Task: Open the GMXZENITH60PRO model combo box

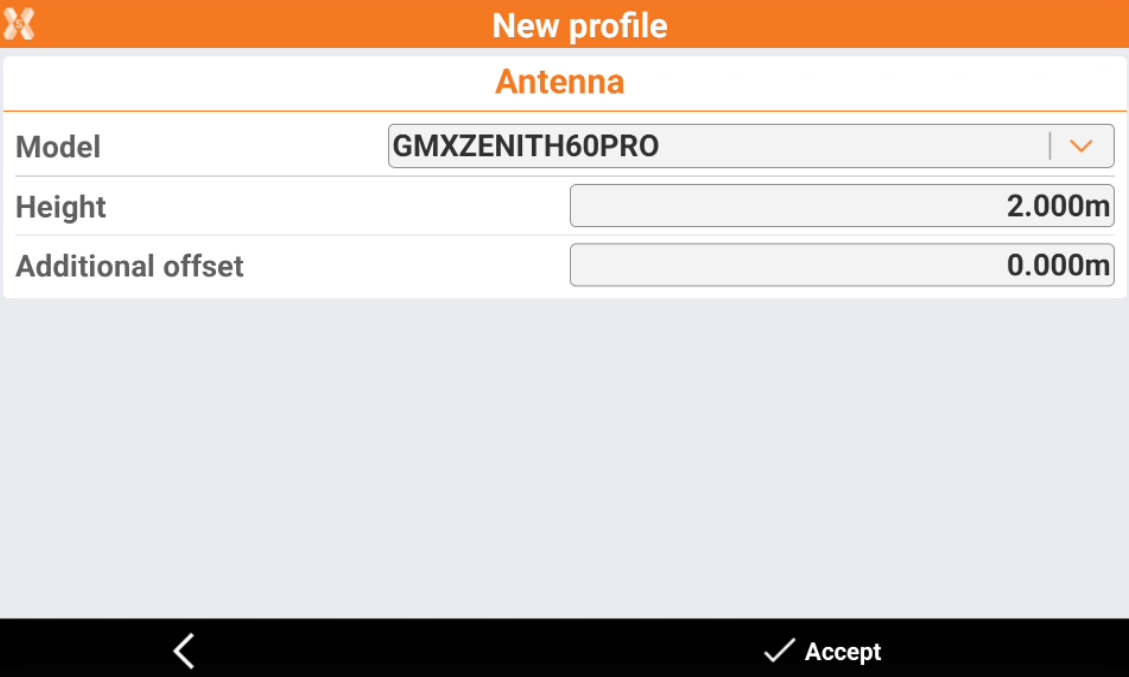Action: (751, 146)
